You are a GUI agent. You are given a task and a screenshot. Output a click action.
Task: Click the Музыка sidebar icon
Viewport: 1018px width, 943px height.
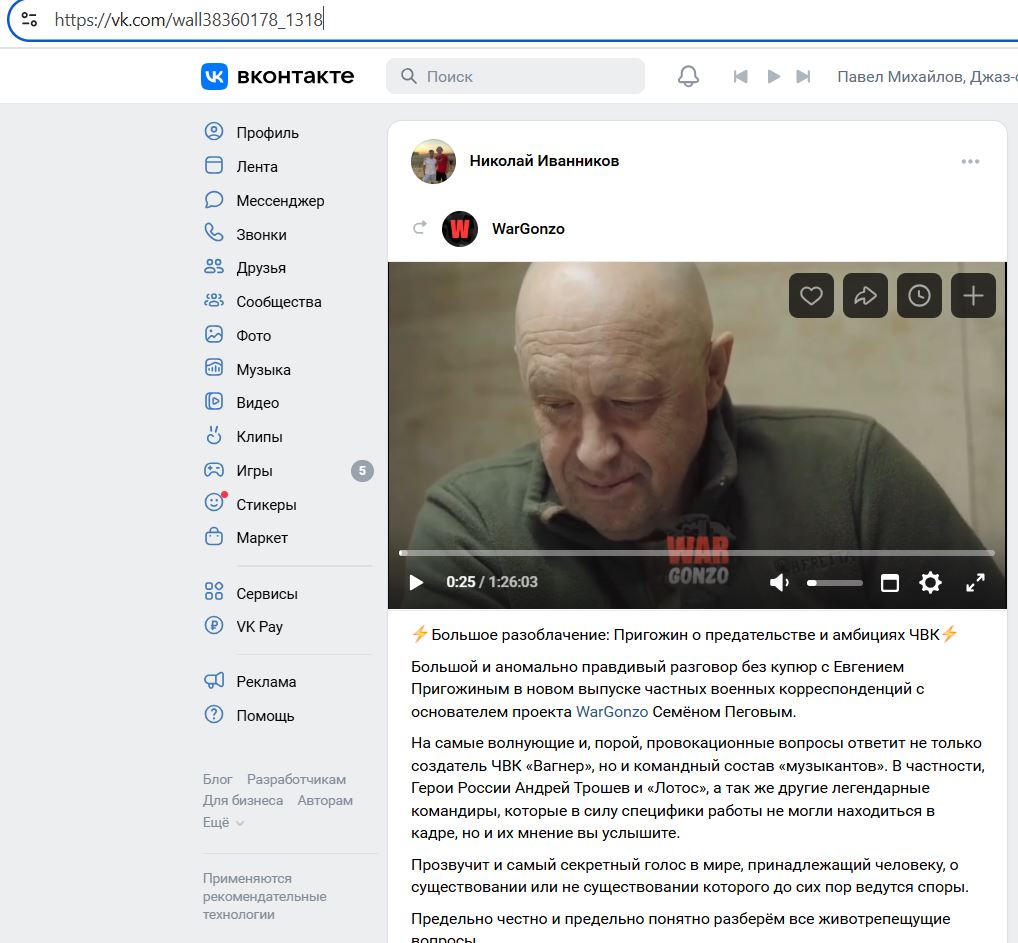(x=214, y=368)
